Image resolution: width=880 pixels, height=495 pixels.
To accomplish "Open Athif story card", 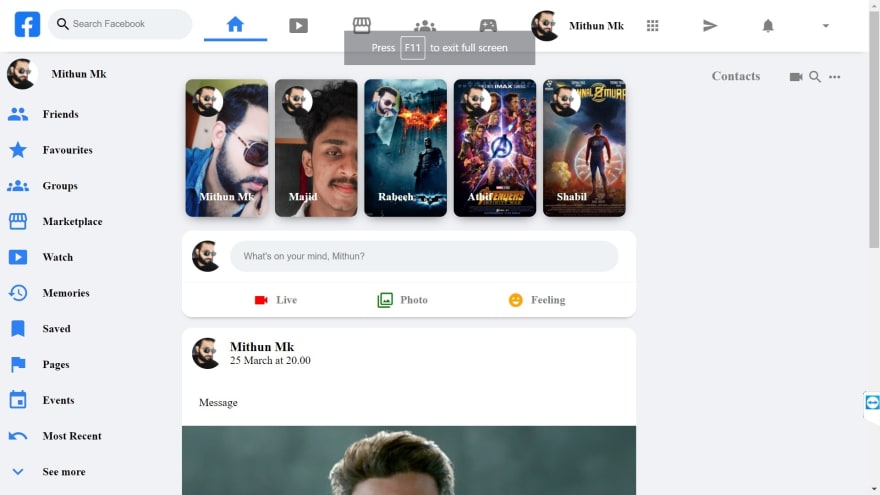I will coord(494,148).
